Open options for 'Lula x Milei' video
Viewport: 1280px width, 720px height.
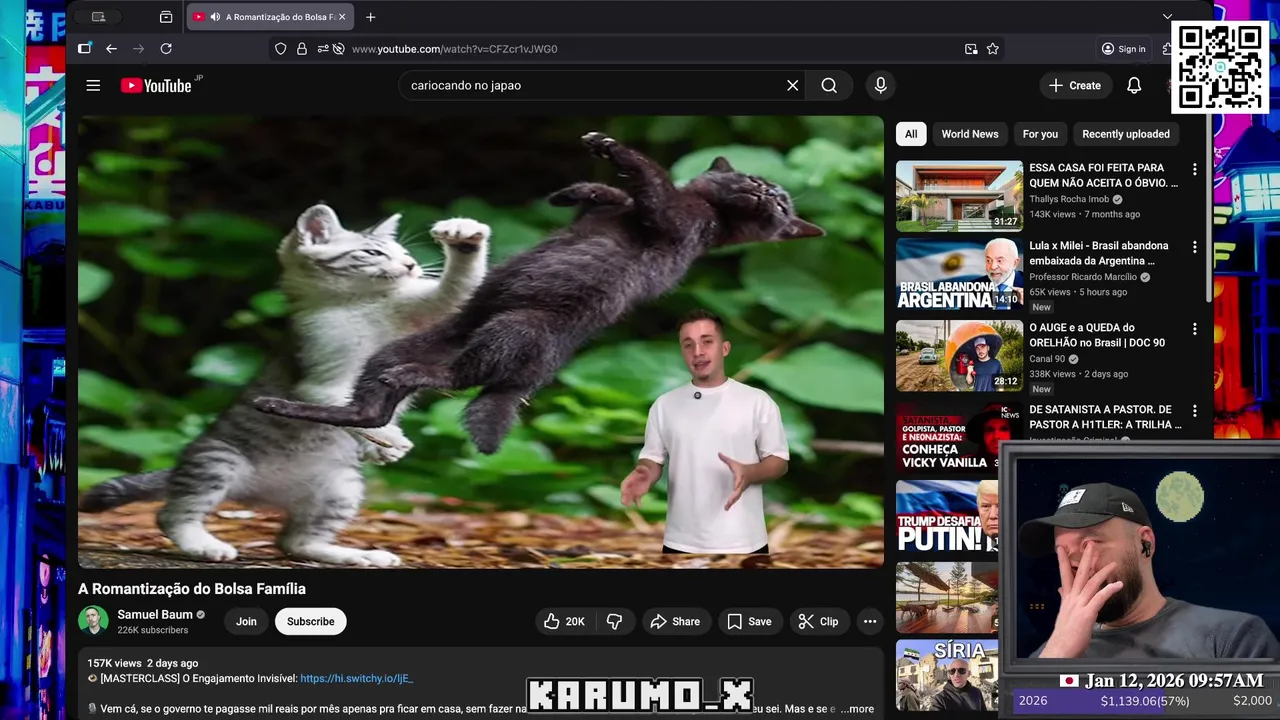(x=1194, y=247)
